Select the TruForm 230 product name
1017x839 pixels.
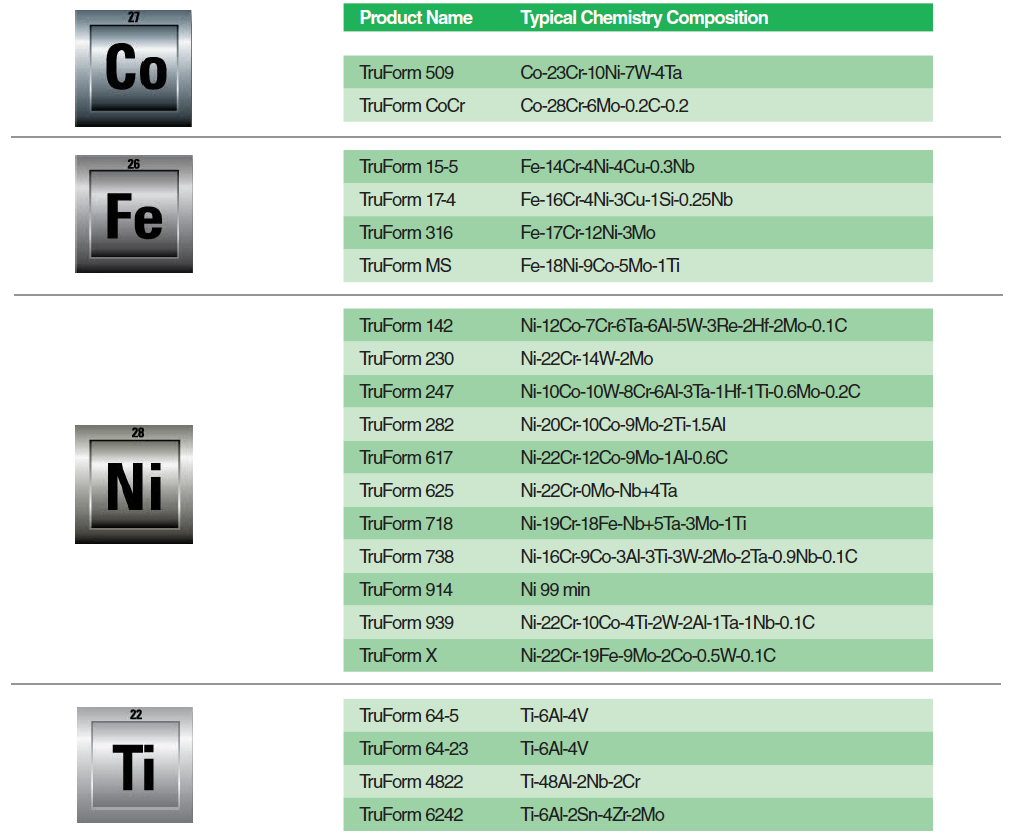click(407, 359)
